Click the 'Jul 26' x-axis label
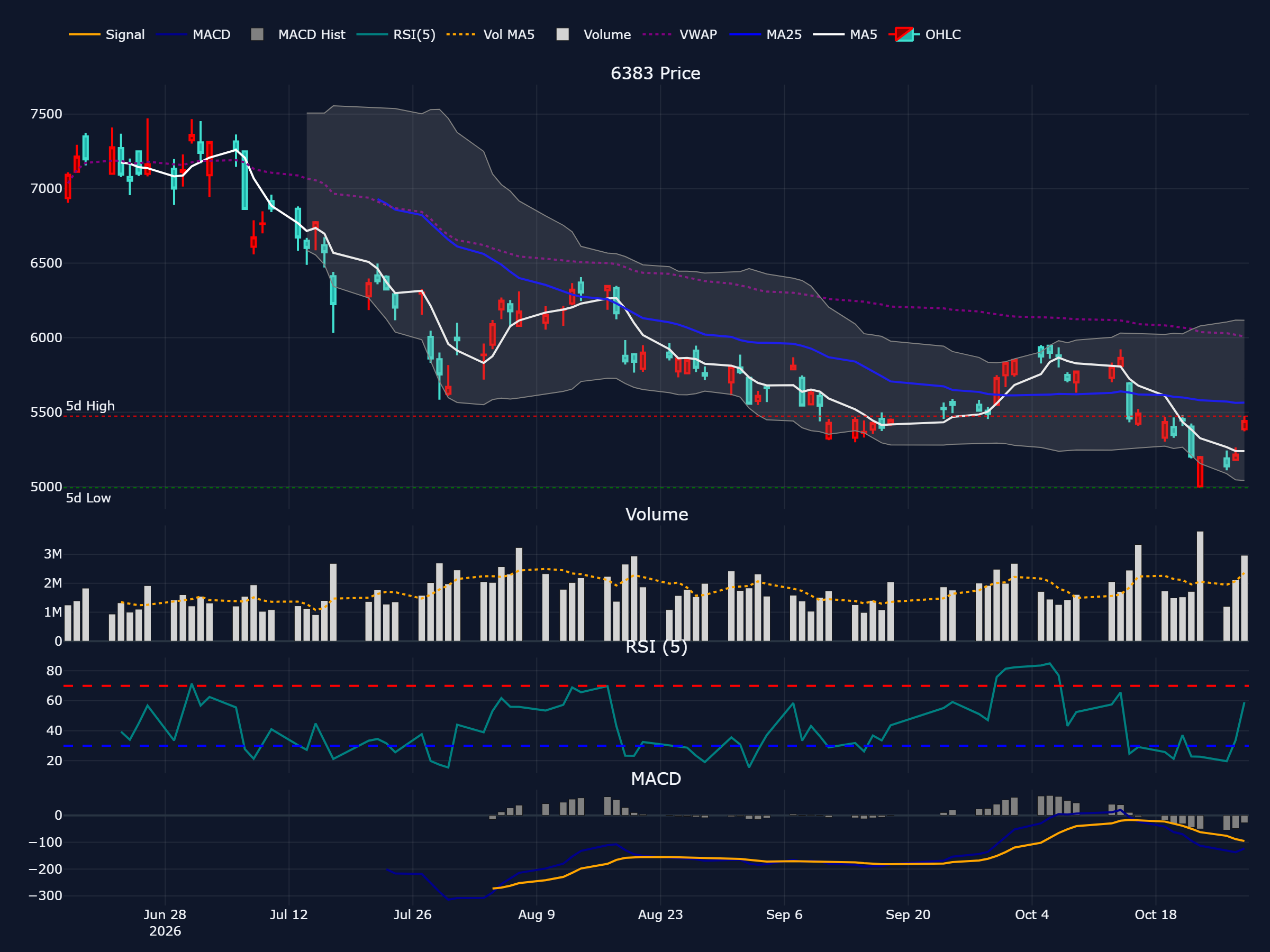 point(413,914)
